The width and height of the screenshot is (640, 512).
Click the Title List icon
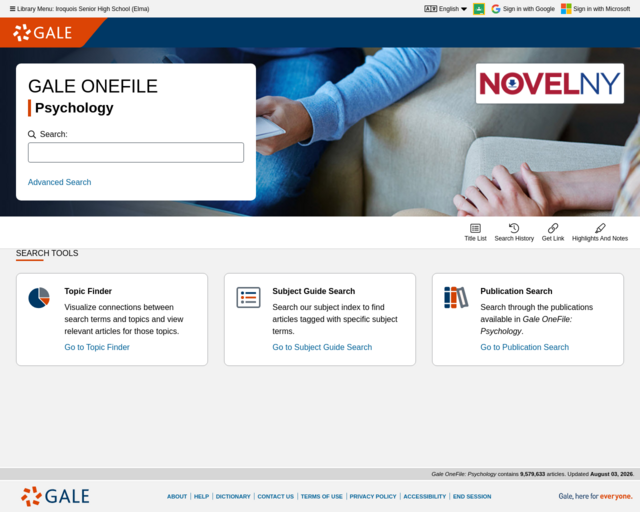[x=476, y=228]
